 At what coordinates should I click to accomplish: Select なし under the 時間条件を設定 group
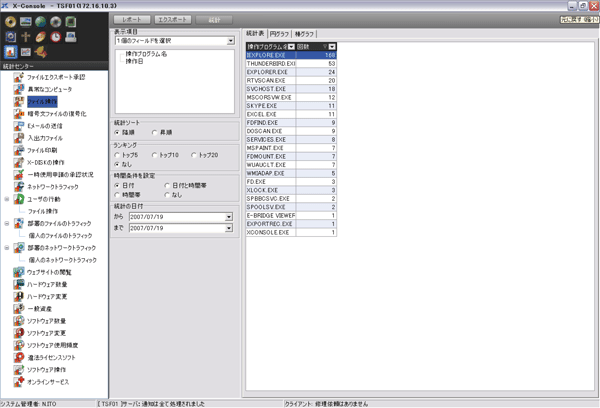[167, 195]
